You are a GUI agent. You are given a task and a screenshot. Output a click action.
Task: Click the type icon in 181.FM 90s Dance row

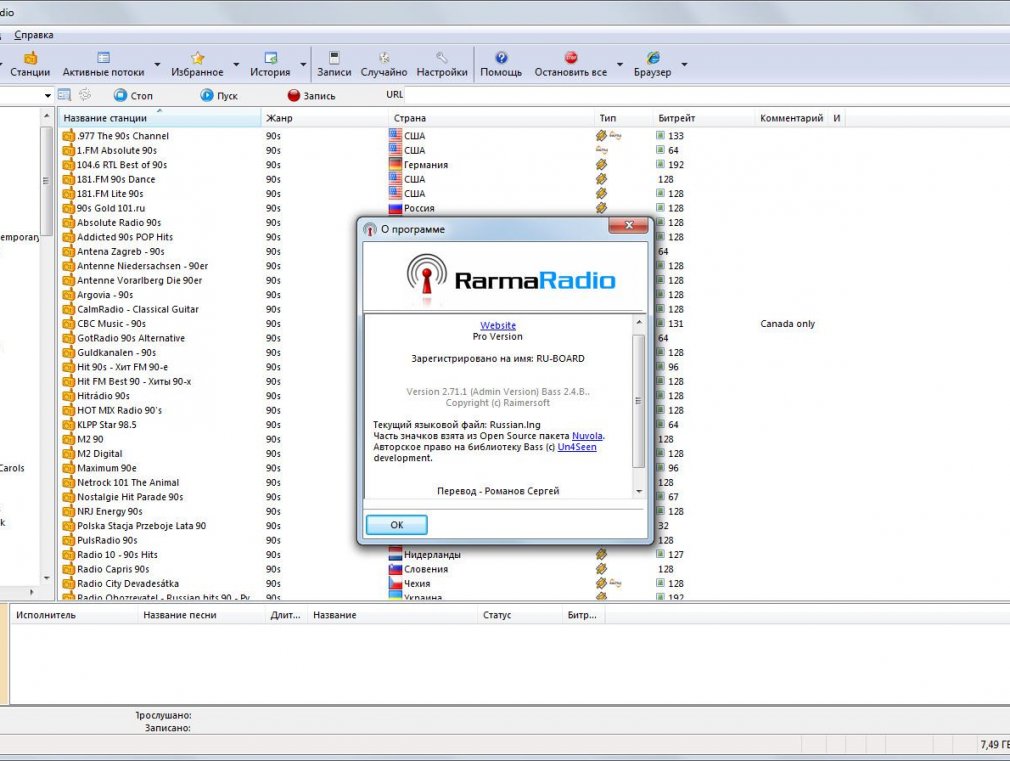(601, 179)
